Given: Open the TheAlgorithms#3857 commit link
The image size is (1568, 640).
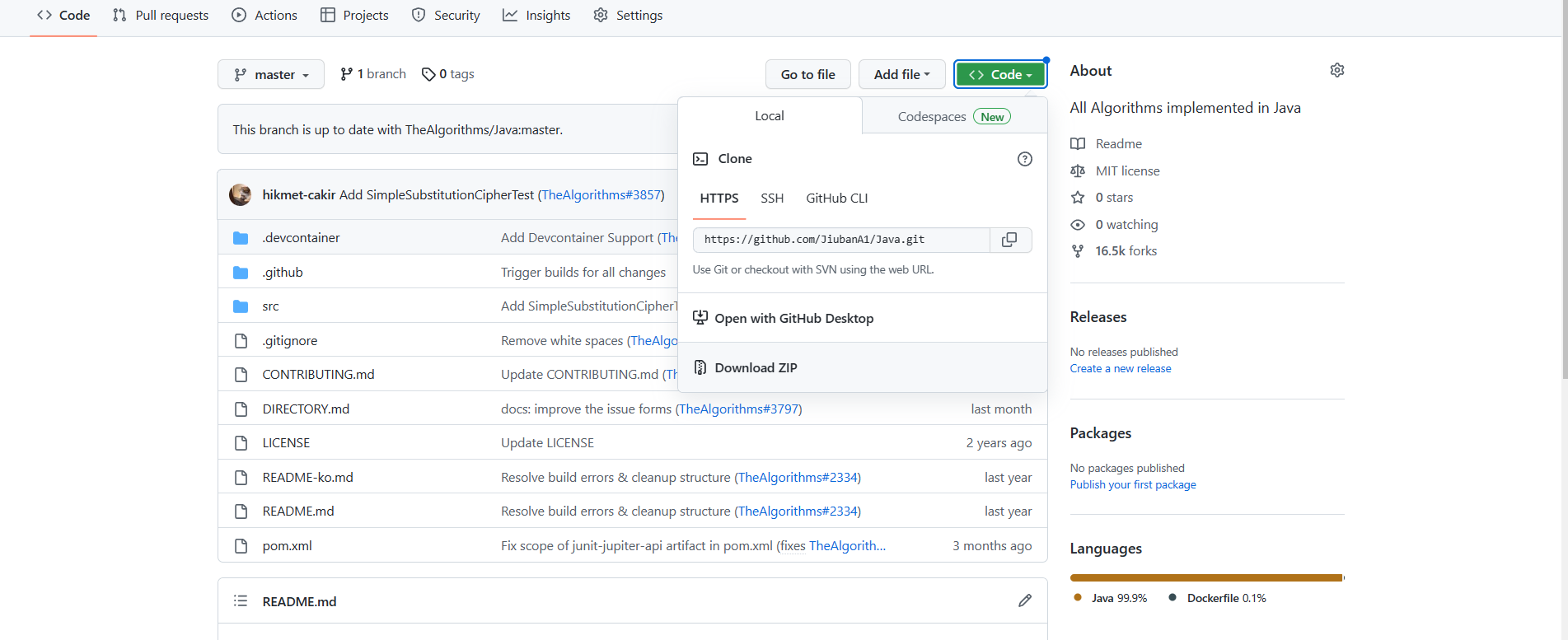Looking at the screenshot, I should pyautogui.click(x=601, y=195).
